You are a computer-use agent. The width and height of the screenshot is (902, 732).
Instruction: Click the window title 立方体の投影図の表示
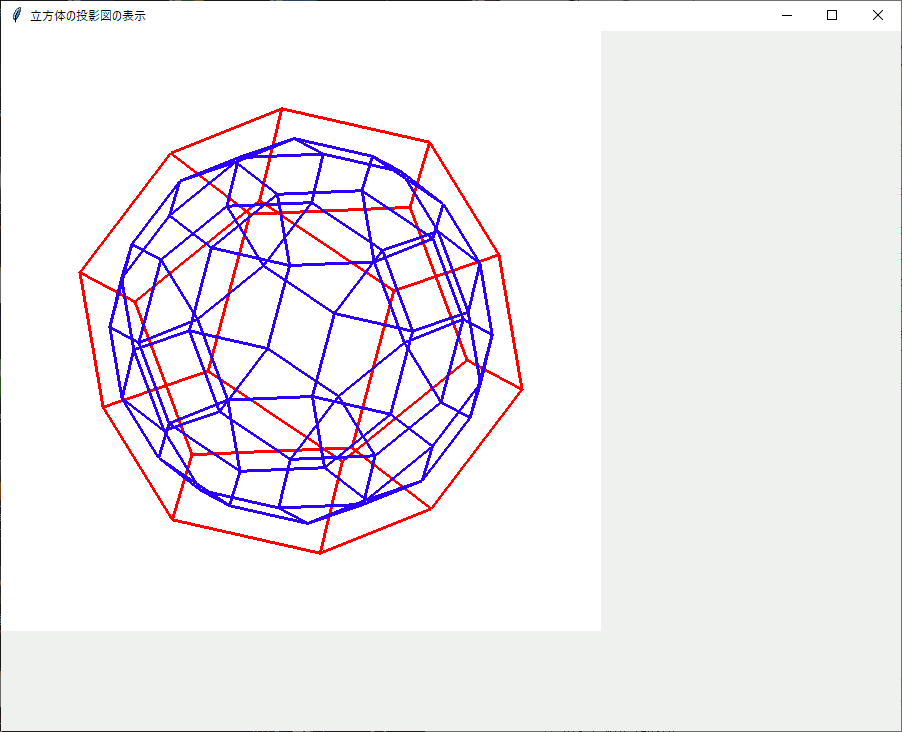[x=88, y=16]
